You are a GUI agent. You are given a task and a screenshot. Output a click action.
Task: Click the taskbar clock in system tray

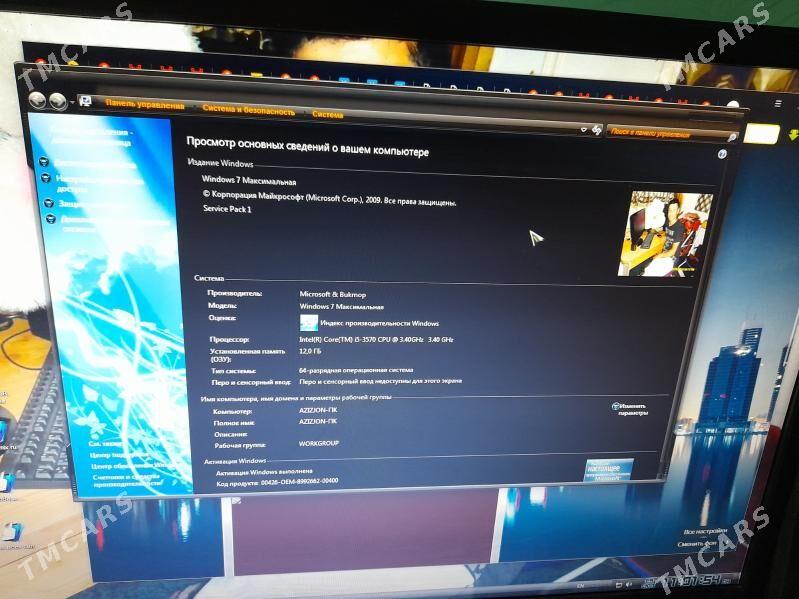696,580
